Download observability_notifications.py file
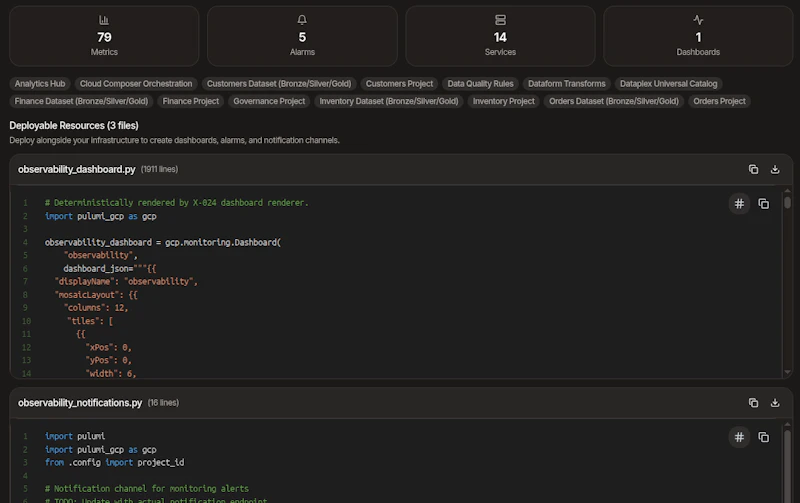Screen dimensions: 800x503 pos(774,403)
